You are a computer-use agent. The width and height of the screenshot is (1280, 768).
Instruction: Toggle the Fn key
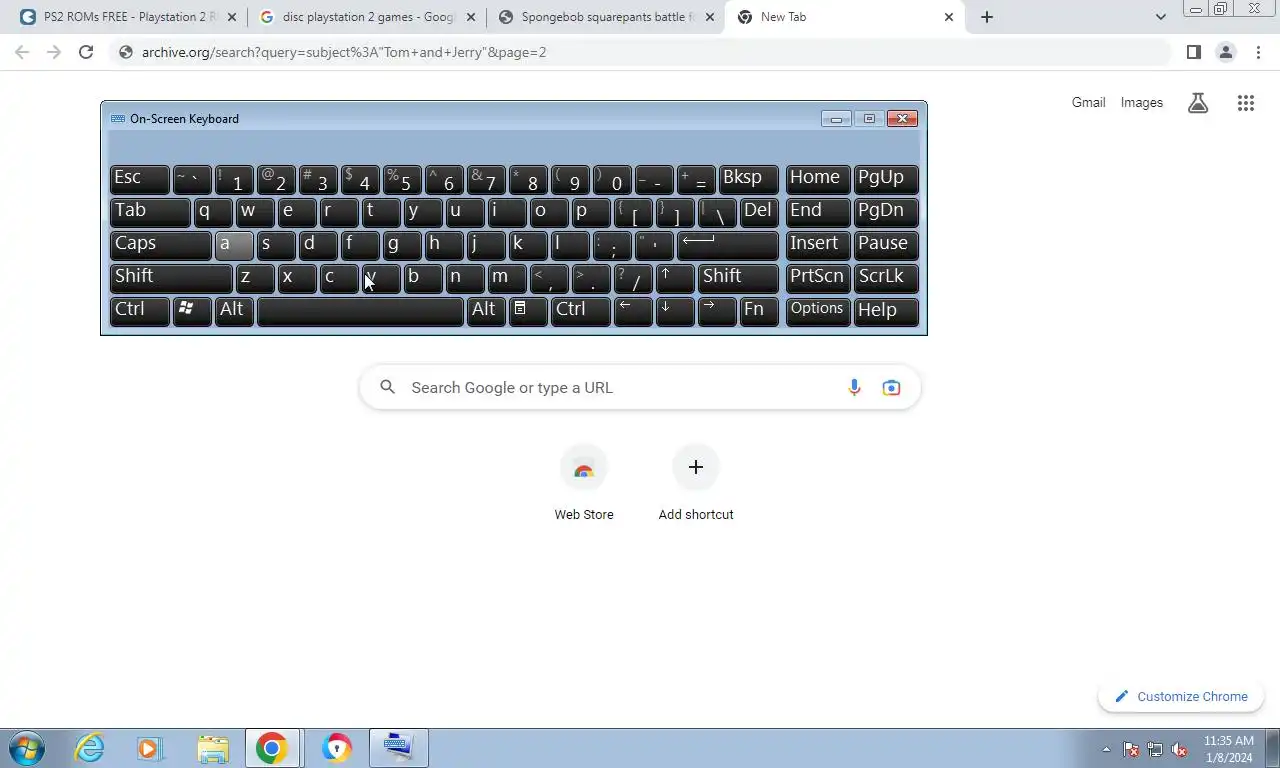tap(759, 311)
